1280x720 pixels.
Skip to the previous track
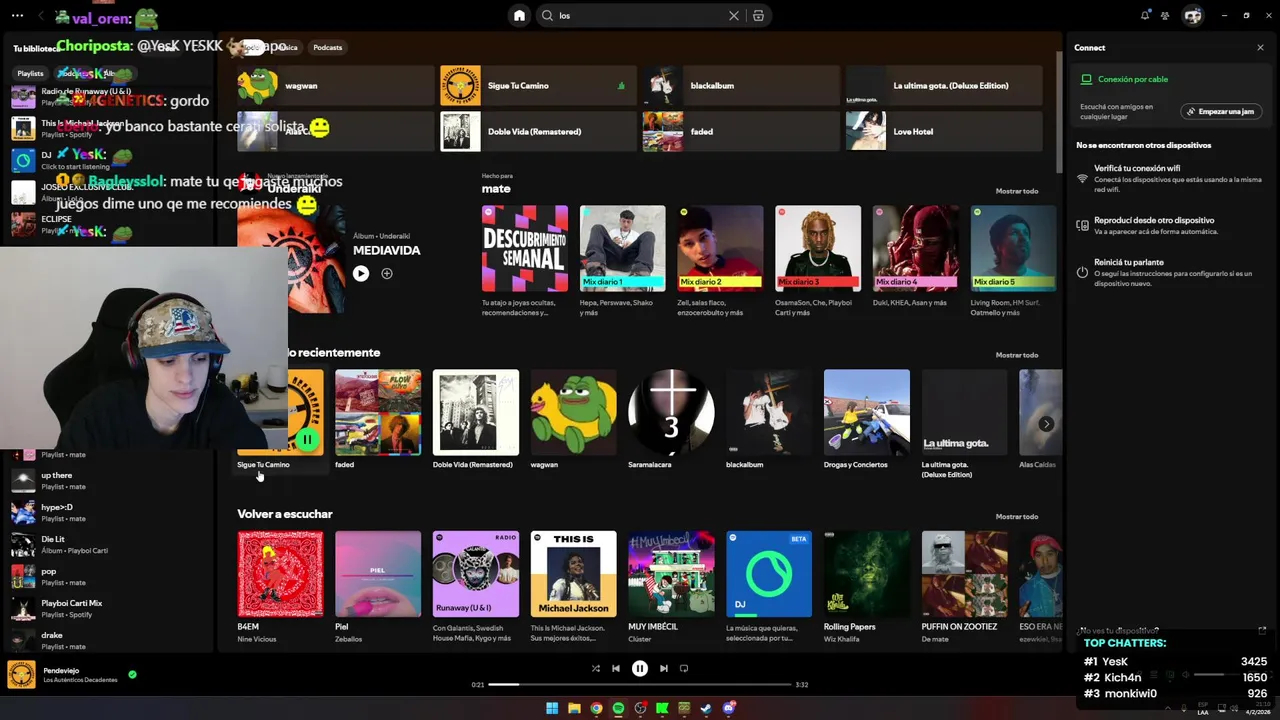pyautogui.click(x=616, y=668)
